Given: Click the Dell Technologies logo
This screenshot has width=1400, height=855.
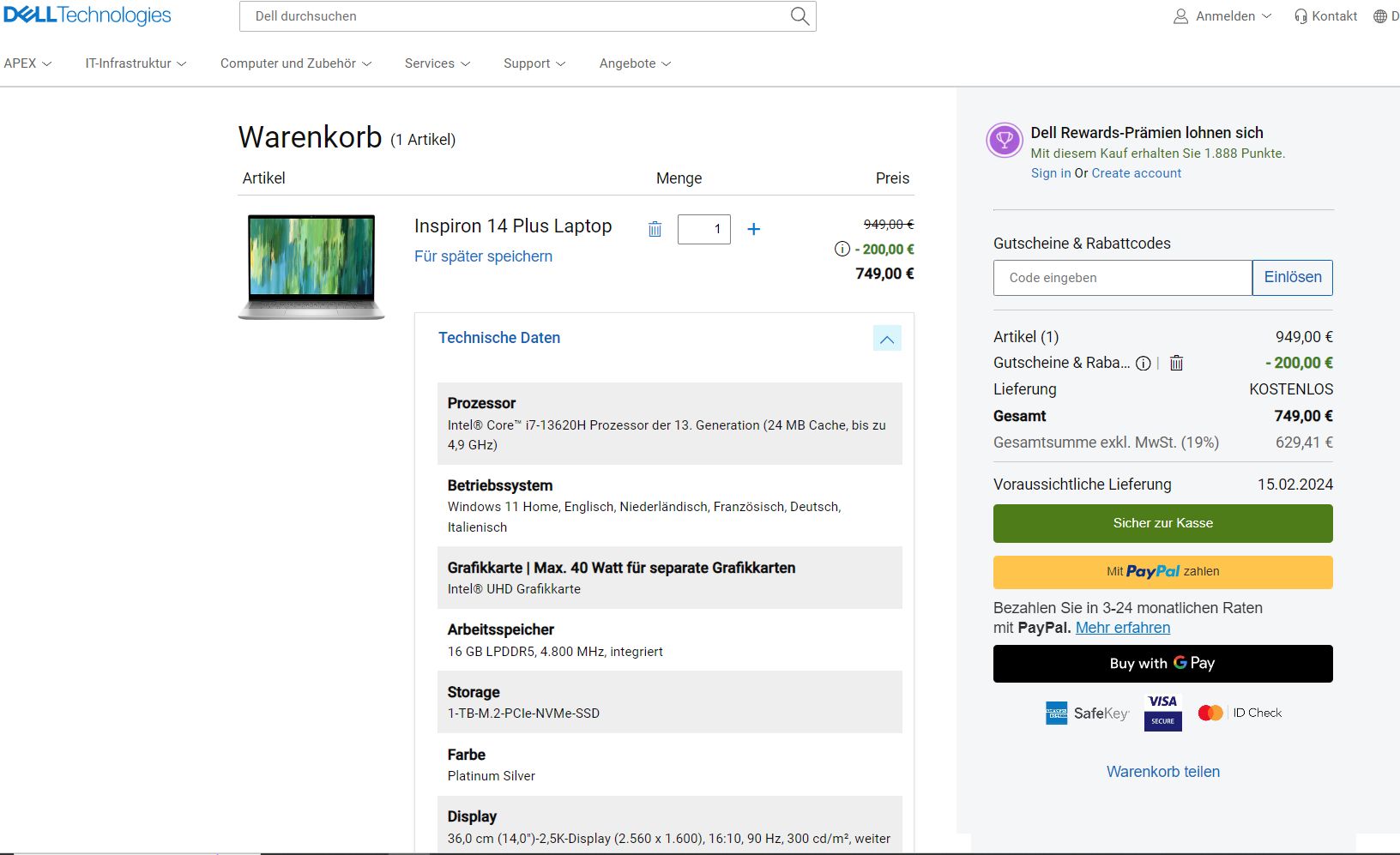Looking at the screenshot, I should click(87, 15).
